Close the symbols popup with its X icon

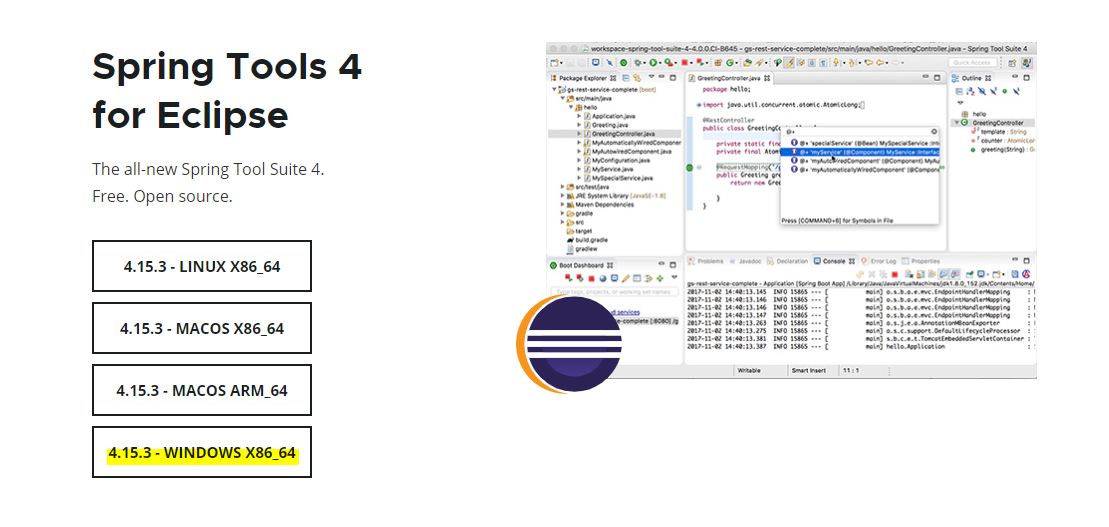[x=934, y=132]
